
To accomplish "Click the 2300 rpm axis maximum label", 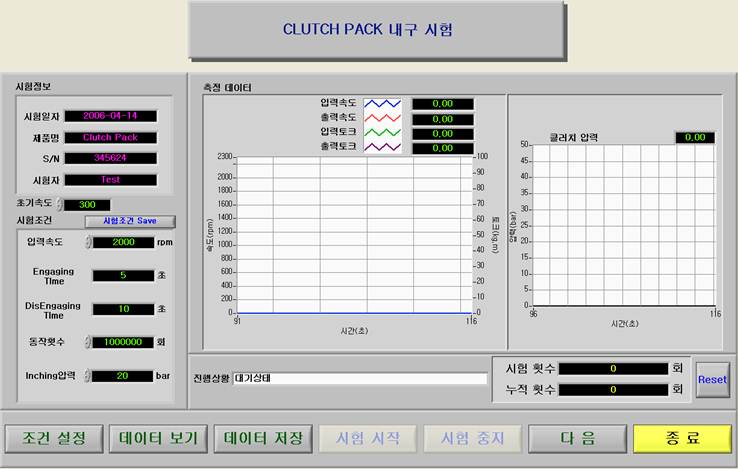I will click(225, 156).
